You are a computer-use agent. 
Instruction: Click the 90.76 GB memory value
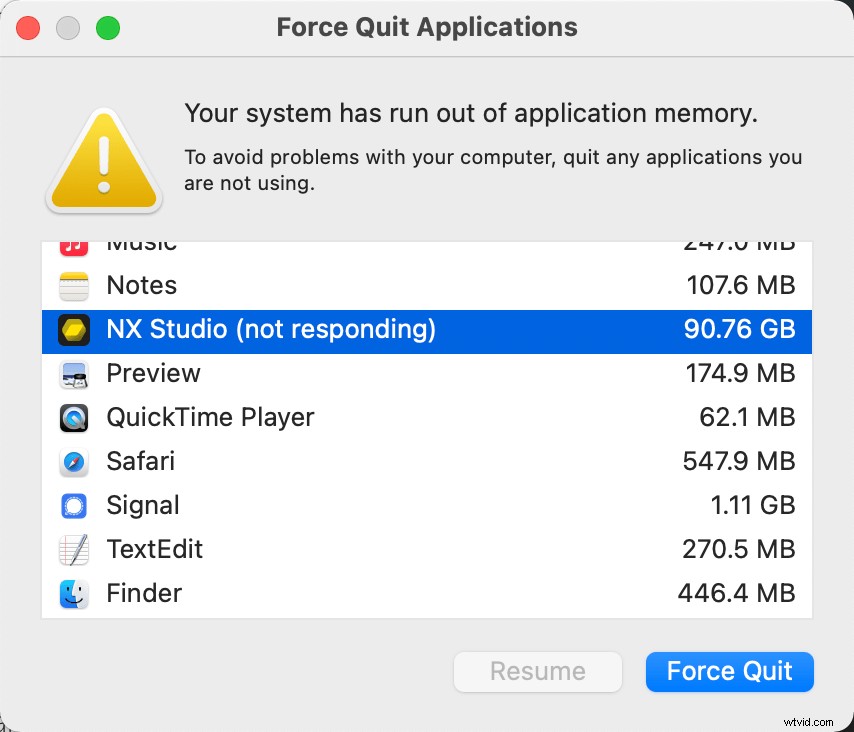click(x=739, y=329)
